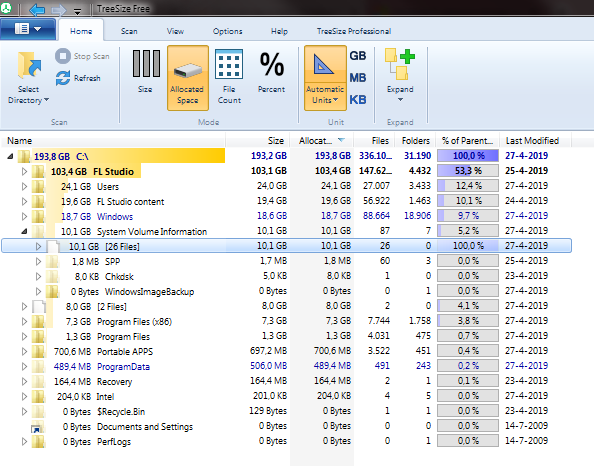Click the Expand icon in the ribbon

coord(400,64)
